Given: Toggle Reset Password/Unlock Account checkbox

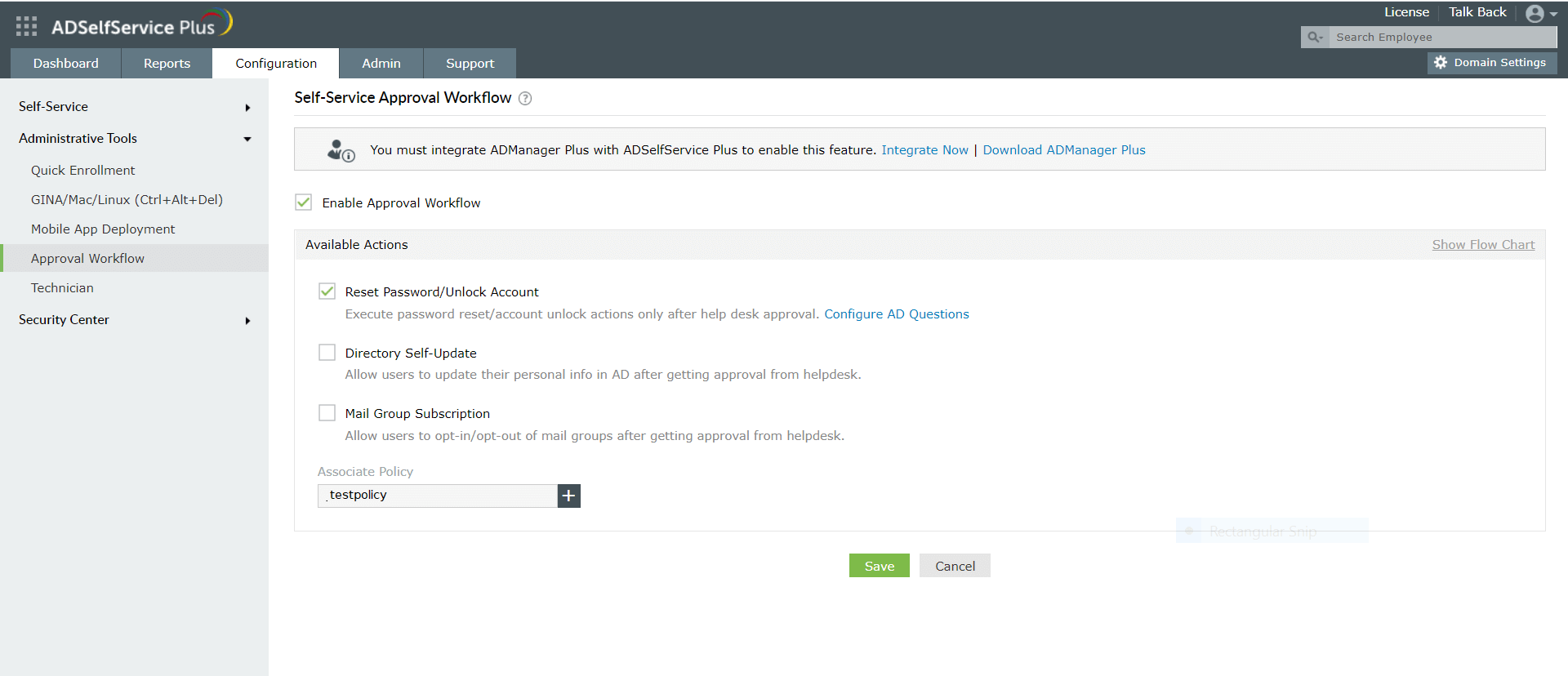Looking at the screenshot, I should click(x=327, y=291).
